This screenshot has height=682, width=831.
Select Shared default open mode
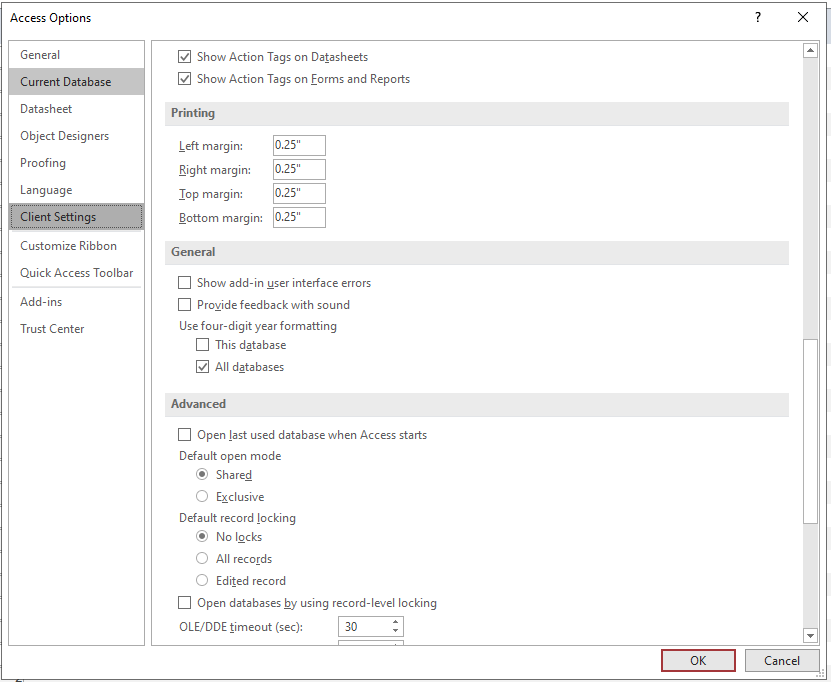[x=202, y=474]
